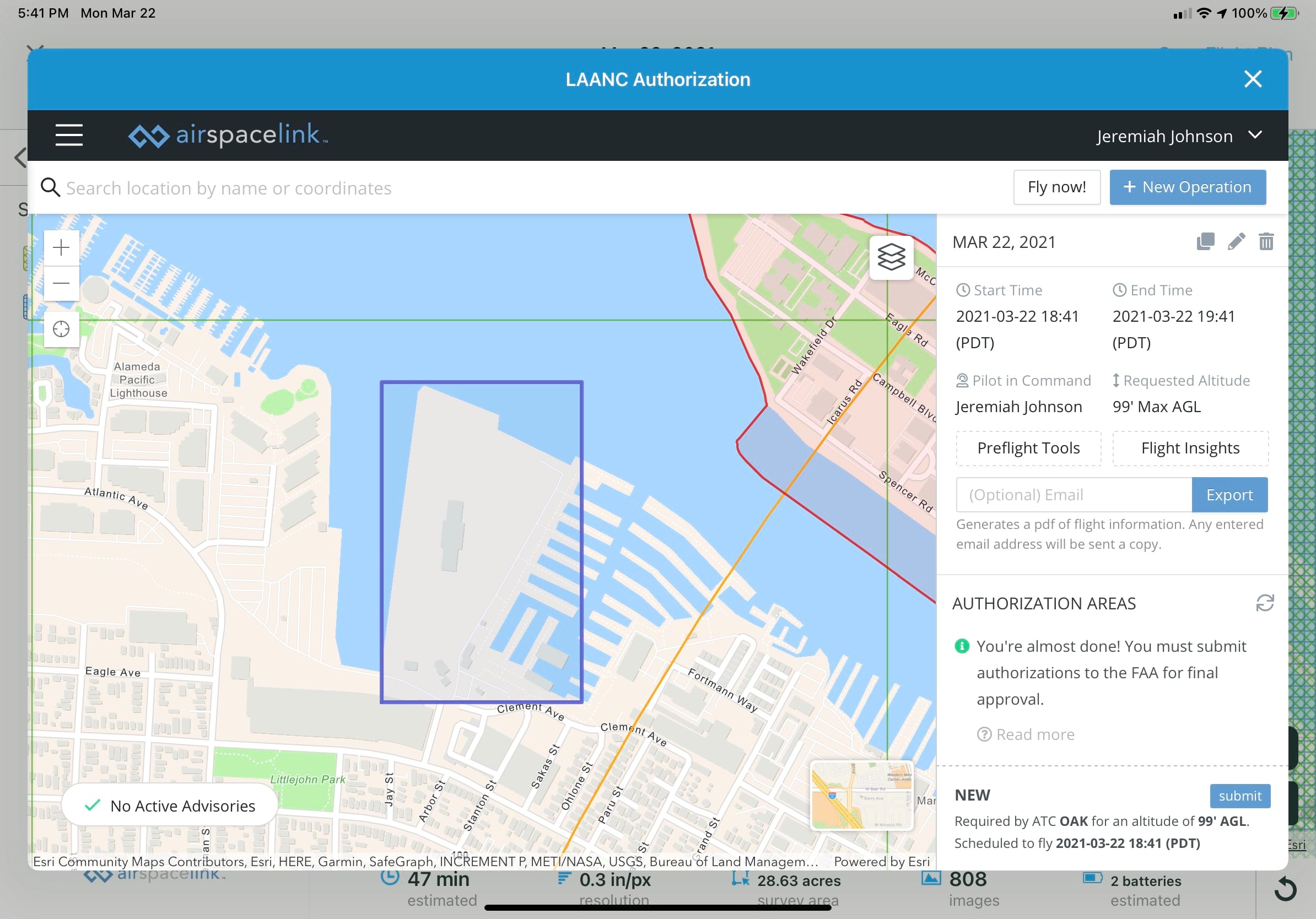Open the hamburger navigation menu
1316x919 pixels.
point(69,135)
